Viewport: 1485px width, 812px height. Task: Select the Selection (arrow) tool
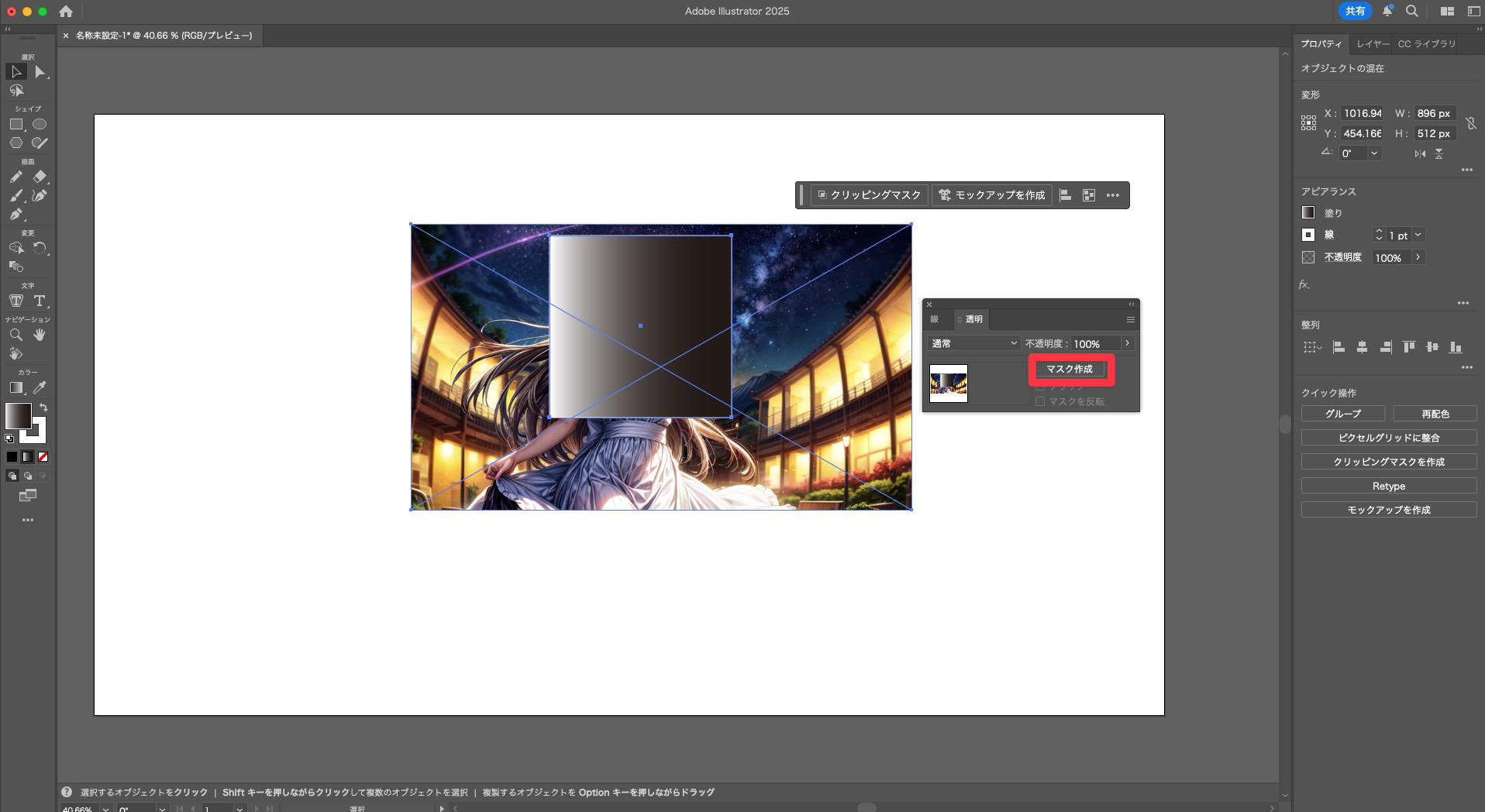click(16, 72)
